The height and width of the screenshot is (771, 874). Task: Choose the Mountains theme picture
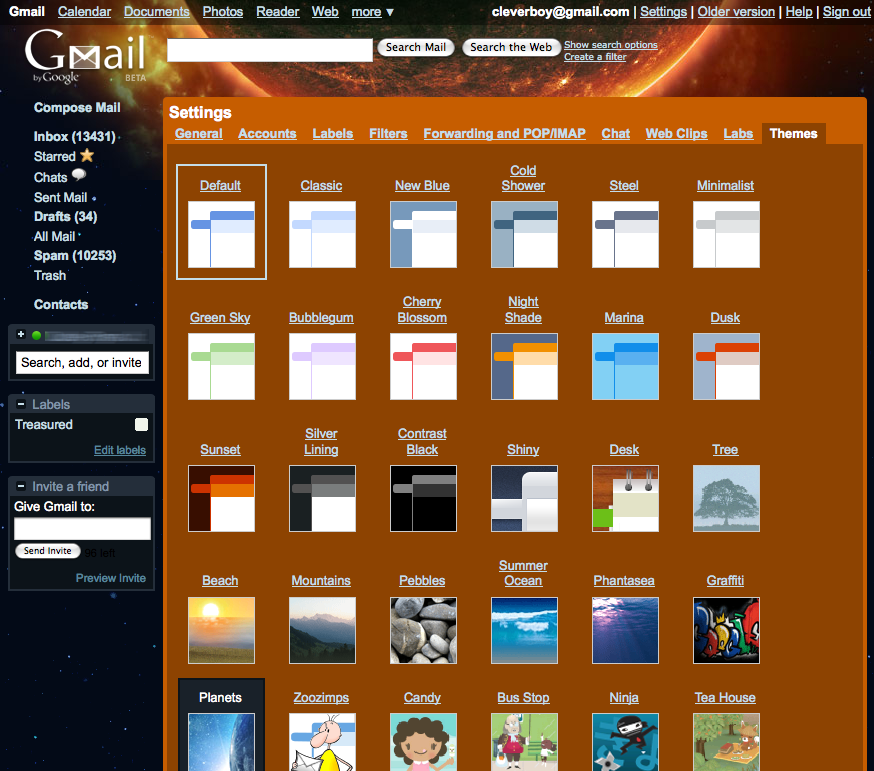pyautogui.click(x=322, y=631)
